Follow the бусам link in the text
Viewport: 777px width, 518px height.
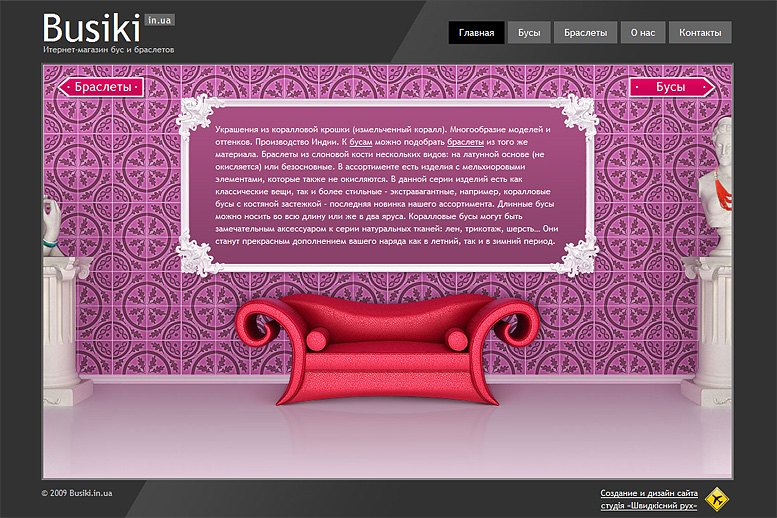(x=361, y=142)
